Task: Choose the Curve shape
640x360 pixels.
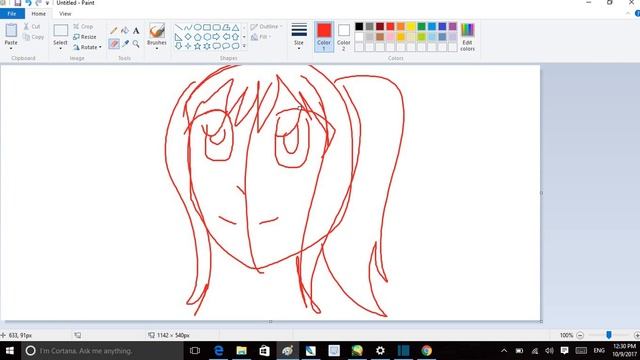Action: click(x=188, y=27)
